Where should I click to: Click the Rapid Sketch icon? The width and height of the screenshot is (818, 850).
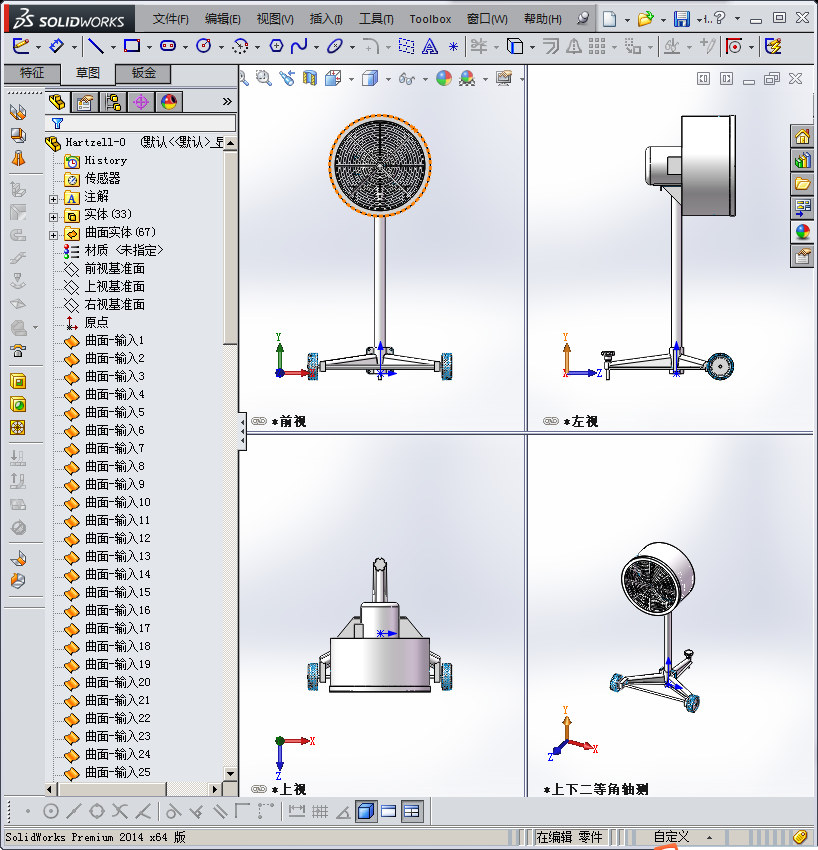pos(773,47)
